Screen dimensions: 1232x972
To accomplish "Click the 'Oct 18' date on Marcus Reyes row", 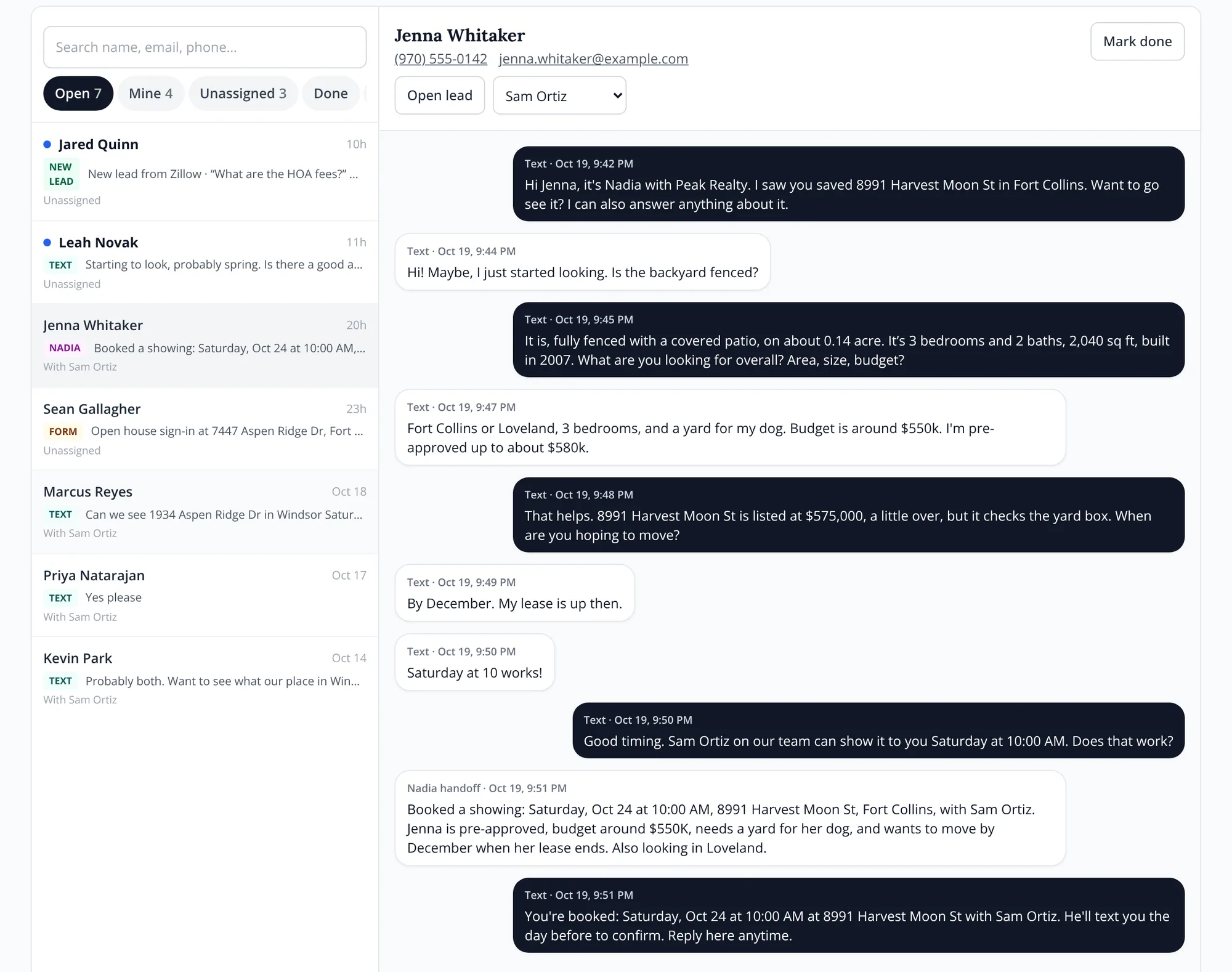I will tap(349, 492).
